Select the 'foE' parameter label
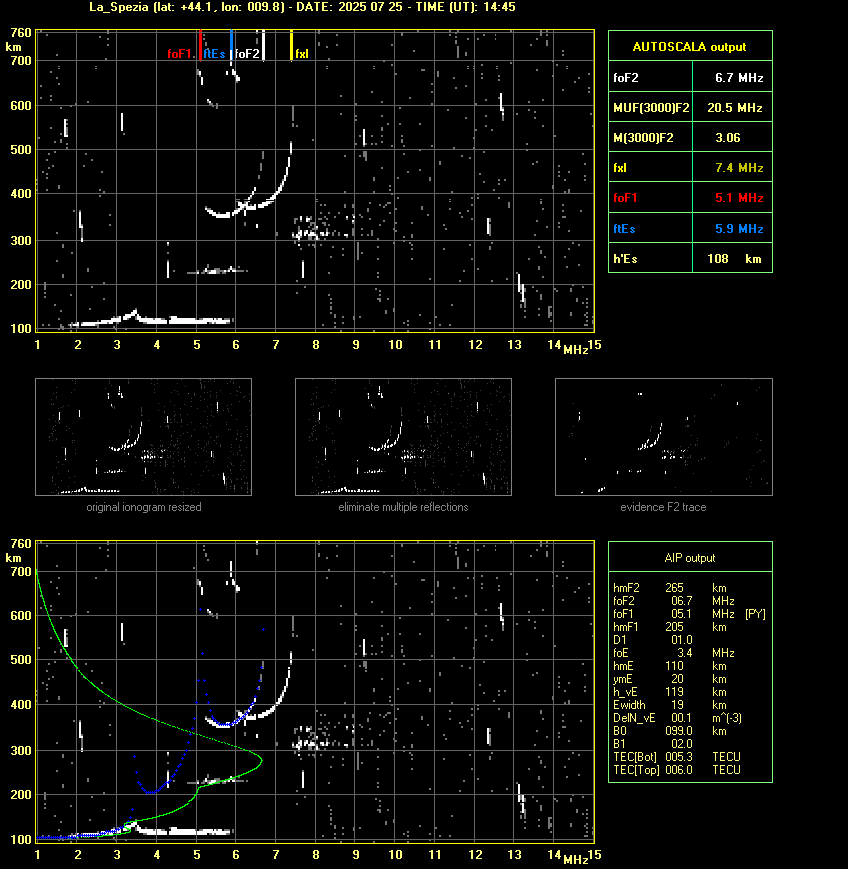Screen dimensions: 848x869 621,653
